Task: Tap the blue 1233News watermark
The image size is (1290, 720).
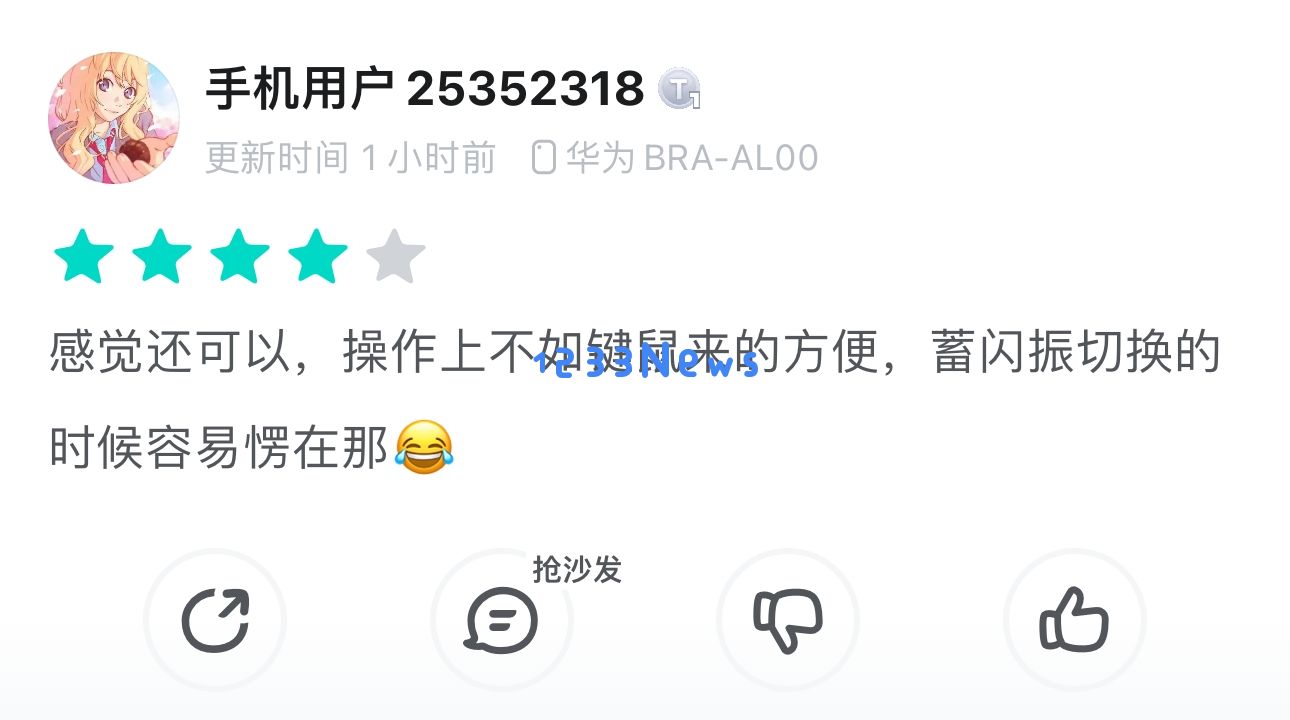Action: point(648,364)
